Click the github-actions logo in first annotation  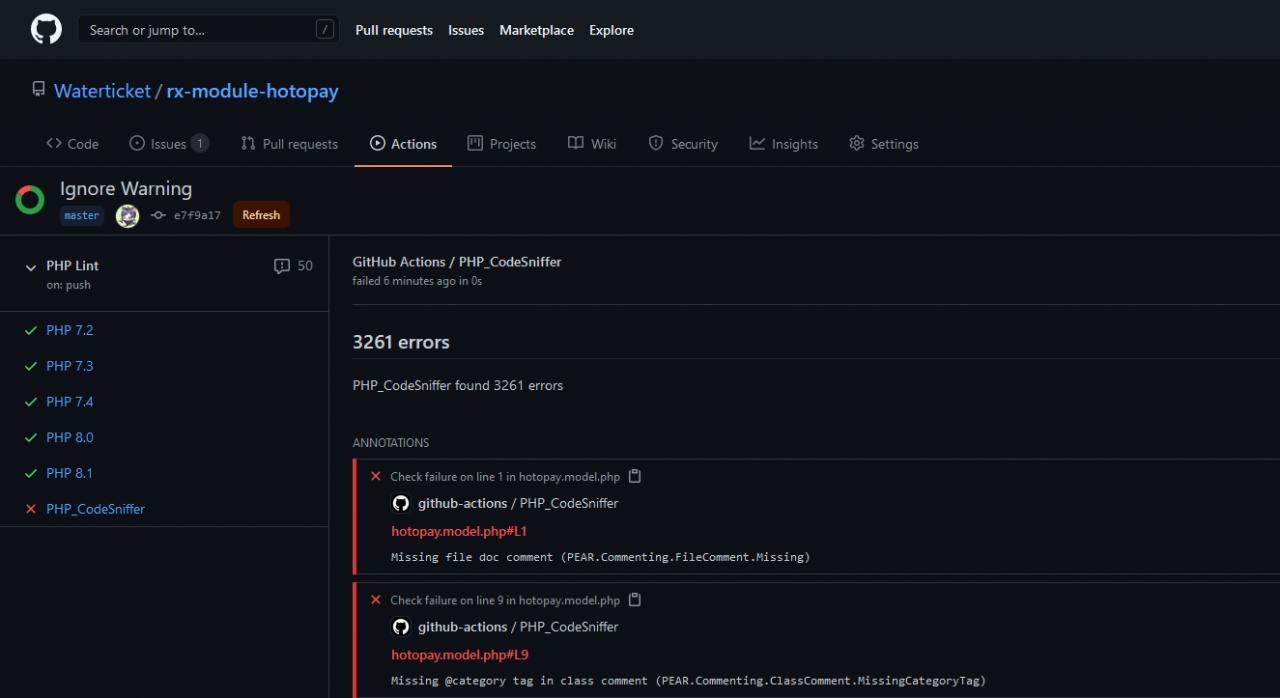pyautogui.click(x=401, y=503)
